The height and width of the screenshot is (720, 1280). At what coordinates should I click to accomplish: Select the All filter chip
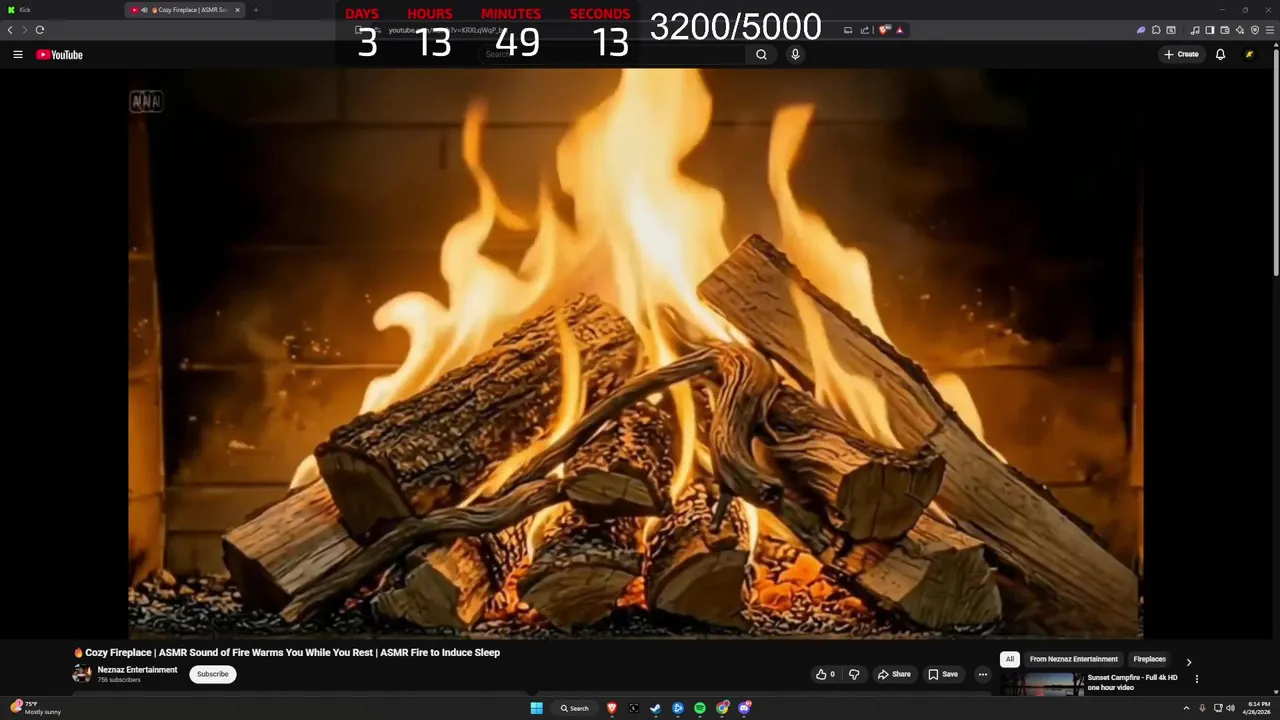tap(1010, 660)
